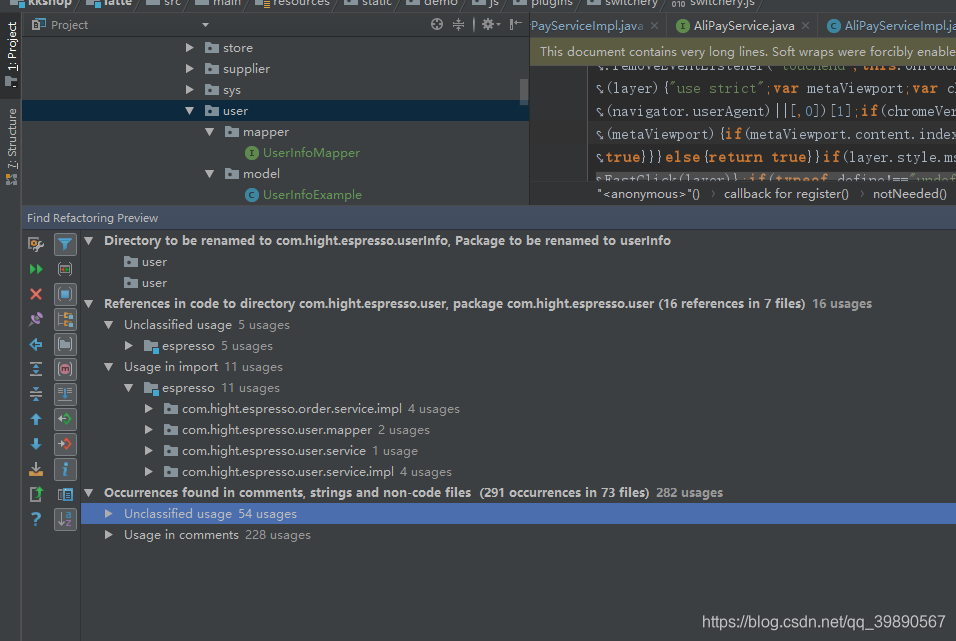Rerun the refactoring search

point(36,270)
